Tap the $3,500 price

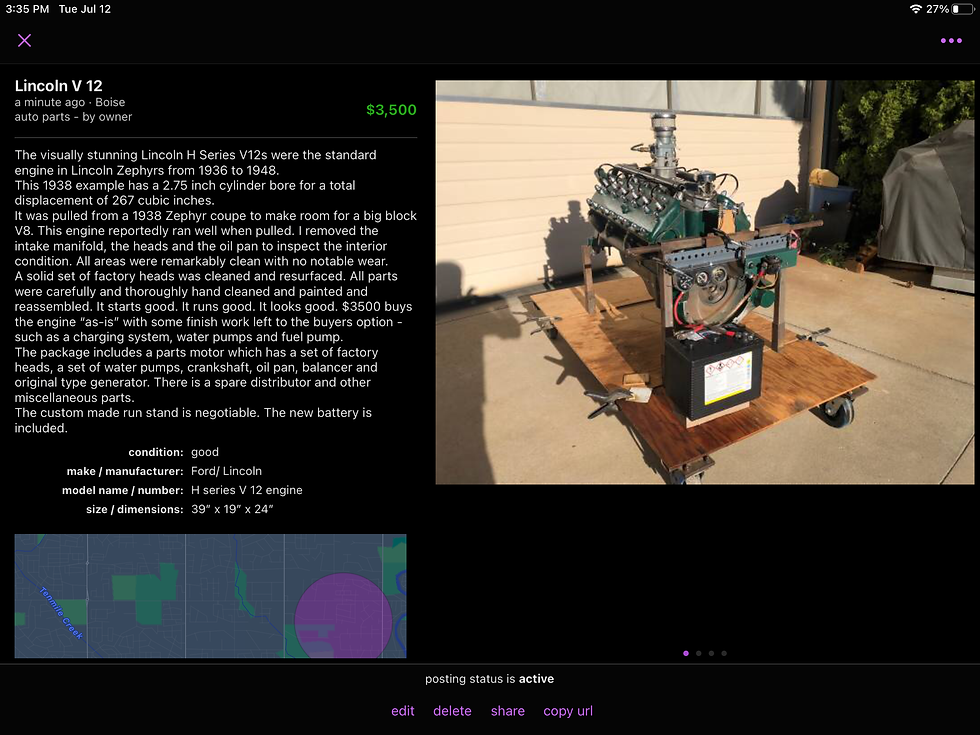(x=391, y=110)
